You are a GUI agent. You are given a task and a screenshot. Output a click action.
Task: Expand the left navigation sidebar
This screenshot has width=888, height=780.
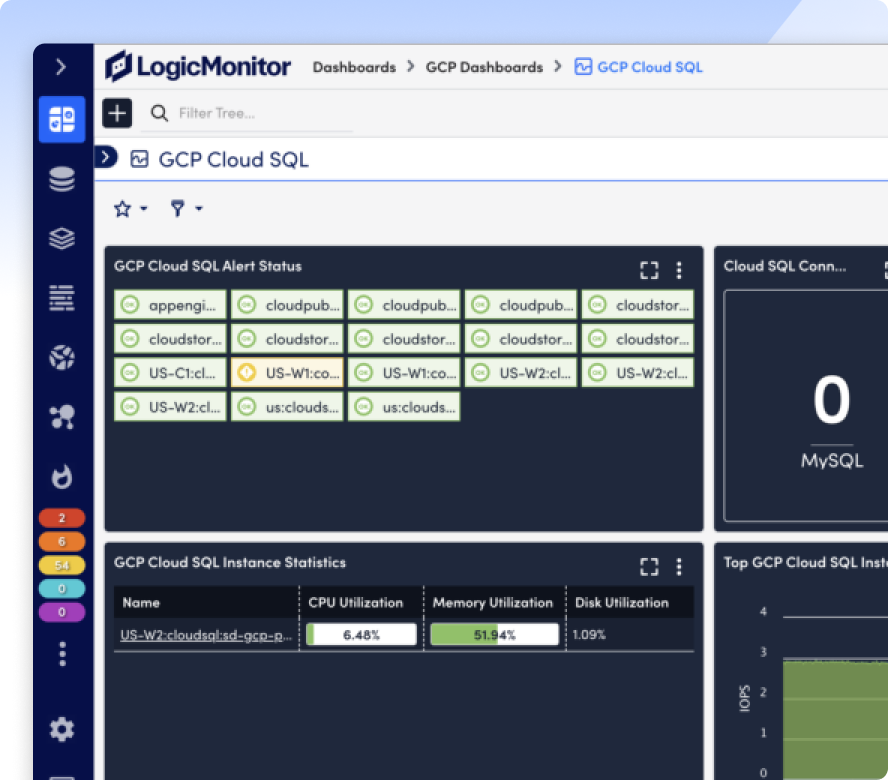tap(61, 67)
